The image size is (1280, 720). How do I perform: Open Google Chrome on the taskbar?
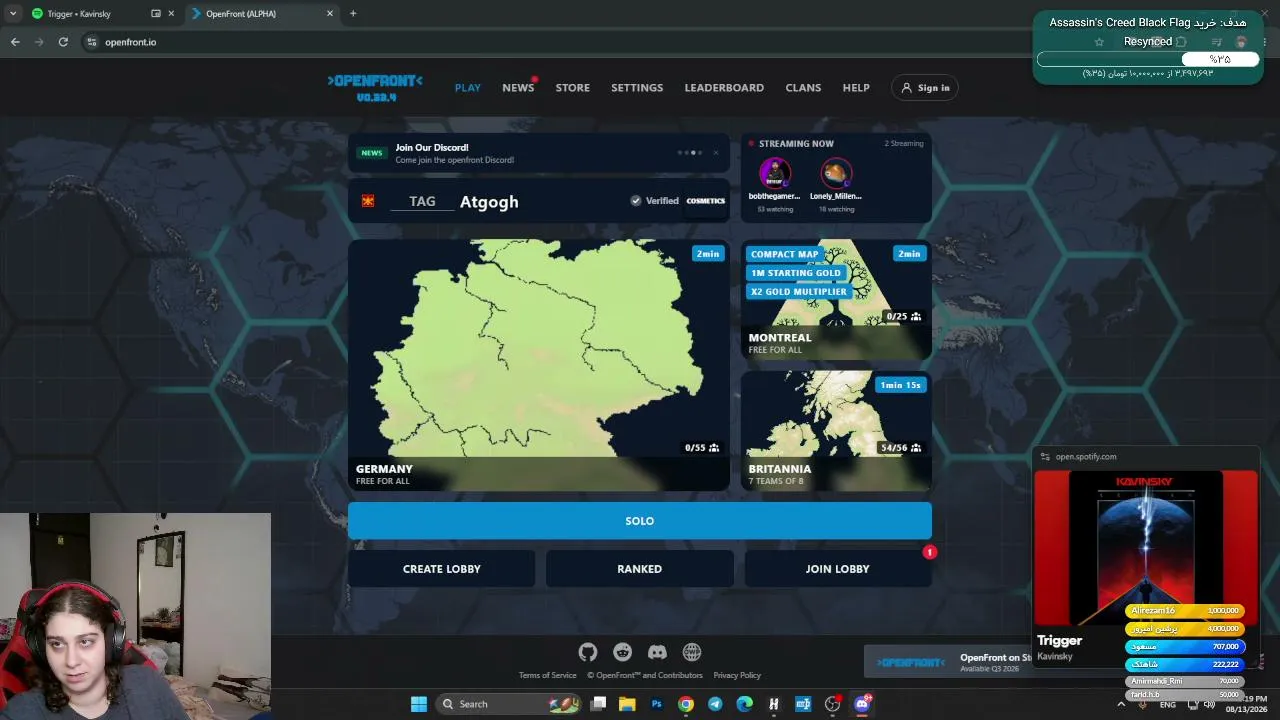(686, 704)
